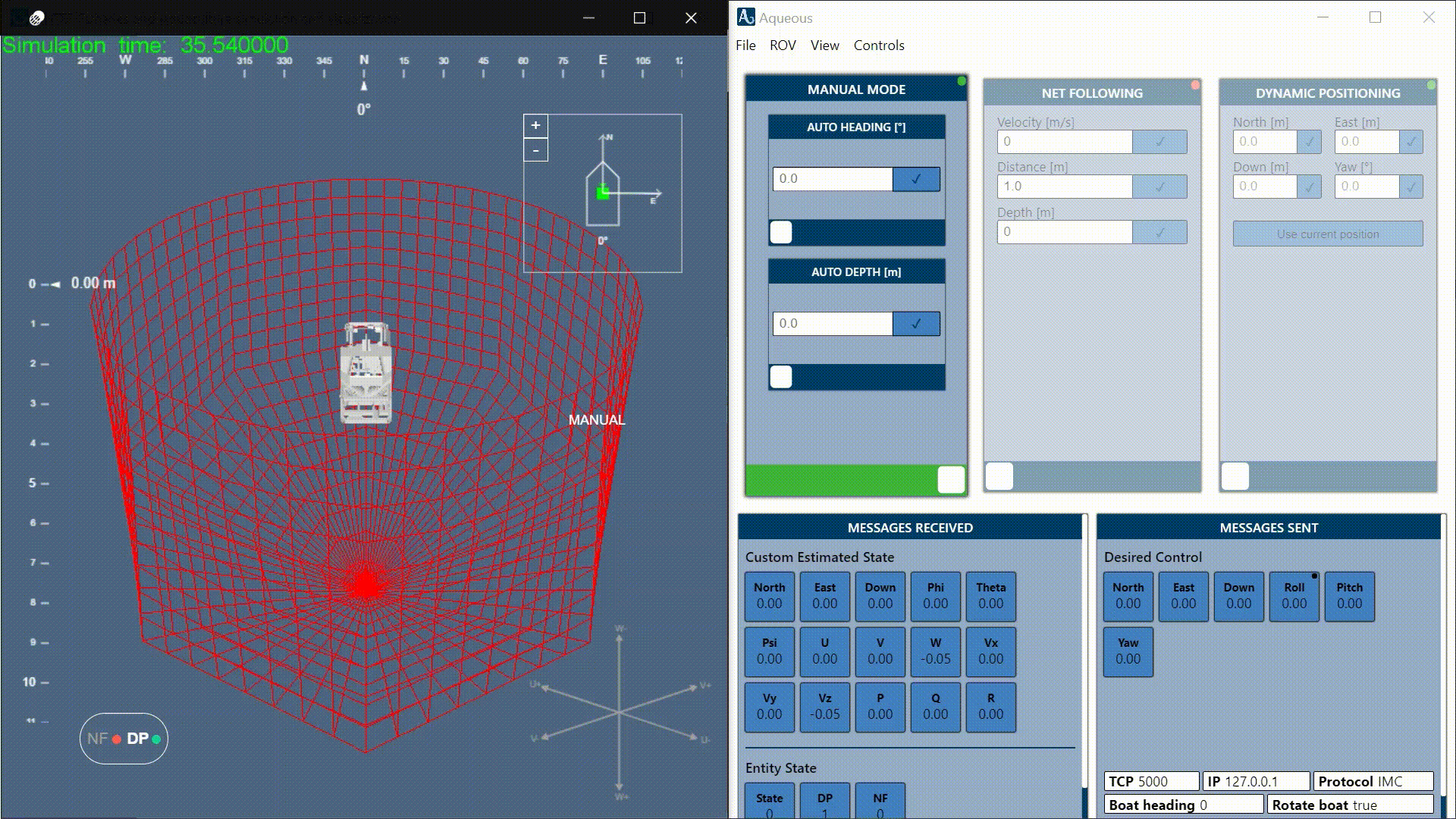Click the ROV vehicle model in 3D view

pos(367,373)
